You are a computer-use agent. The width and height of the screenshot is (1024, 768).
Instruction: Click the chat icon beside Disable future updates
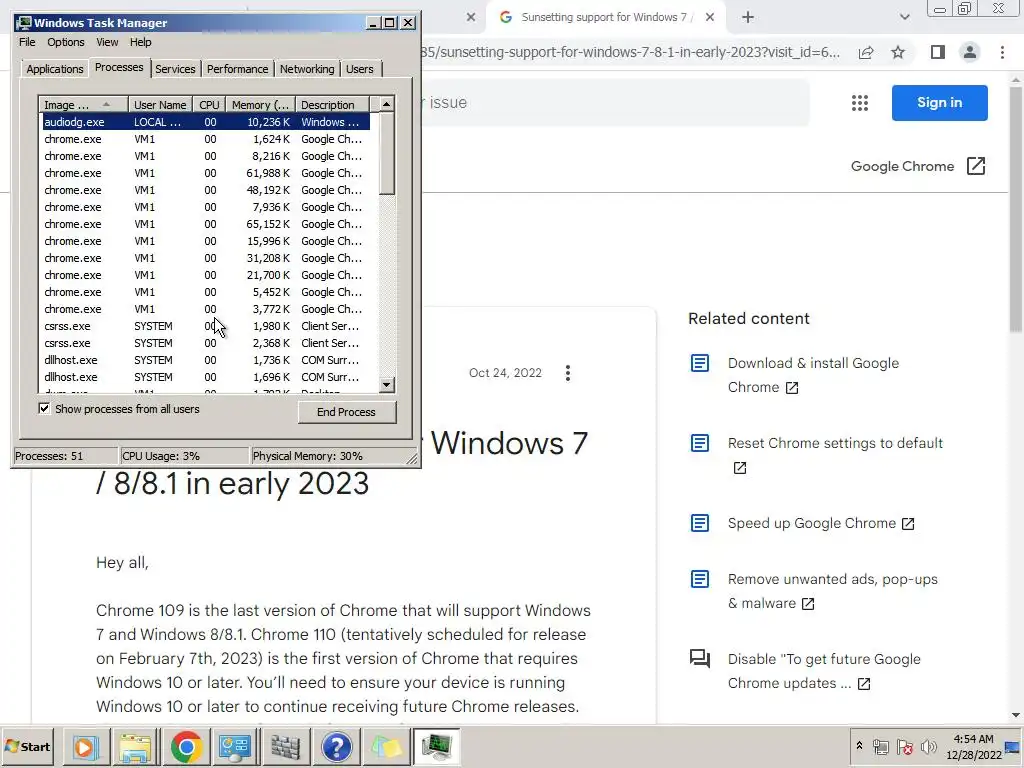699,658
